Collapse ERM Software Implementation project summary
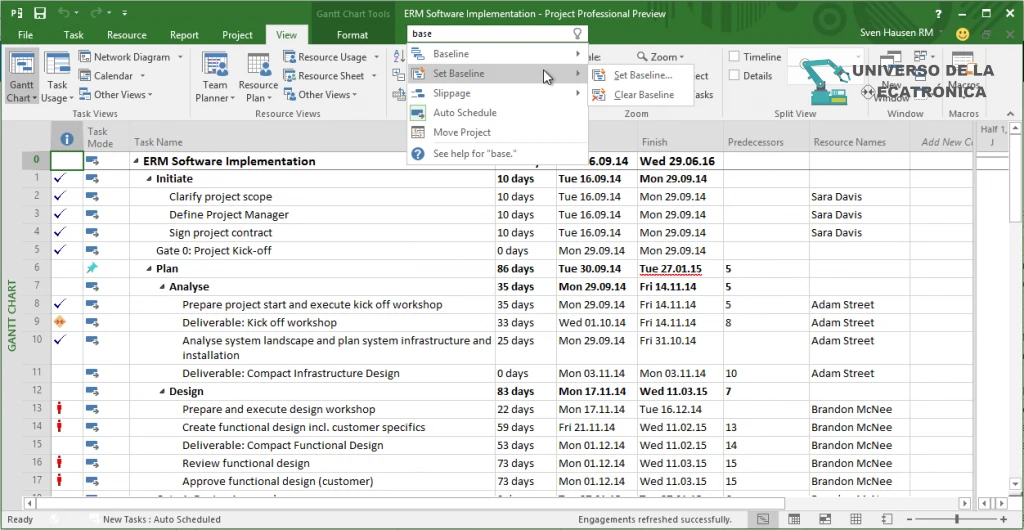The image size is (1024, 530). pos(136,161)
